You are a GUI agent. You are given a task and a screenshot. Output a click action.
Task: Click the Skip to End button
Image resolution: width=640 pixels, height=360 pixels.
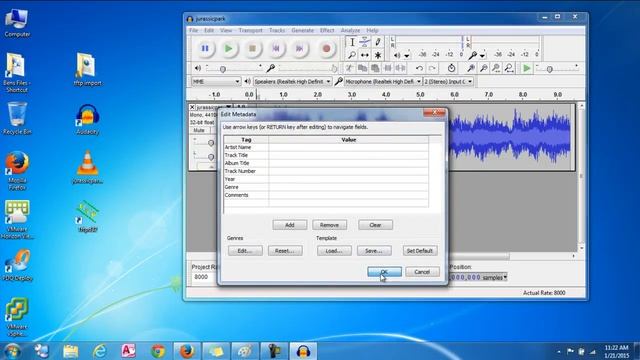(x=300, y=49)
